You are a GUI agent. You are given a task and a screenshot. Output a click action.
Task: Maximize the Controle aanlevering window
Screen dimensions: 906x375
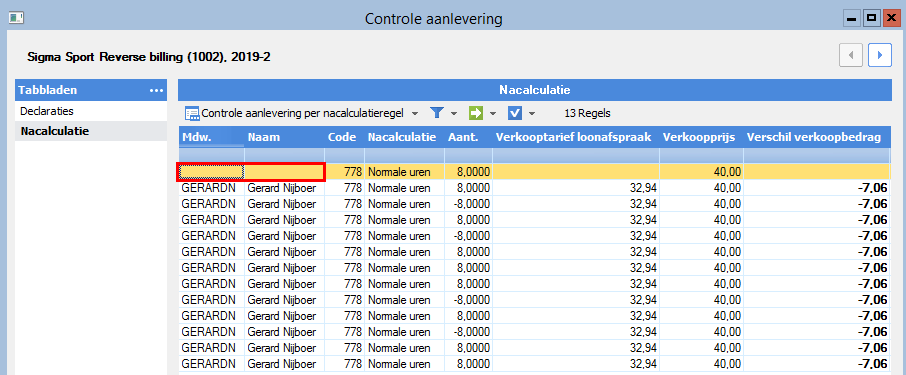(x=871, y=18)
